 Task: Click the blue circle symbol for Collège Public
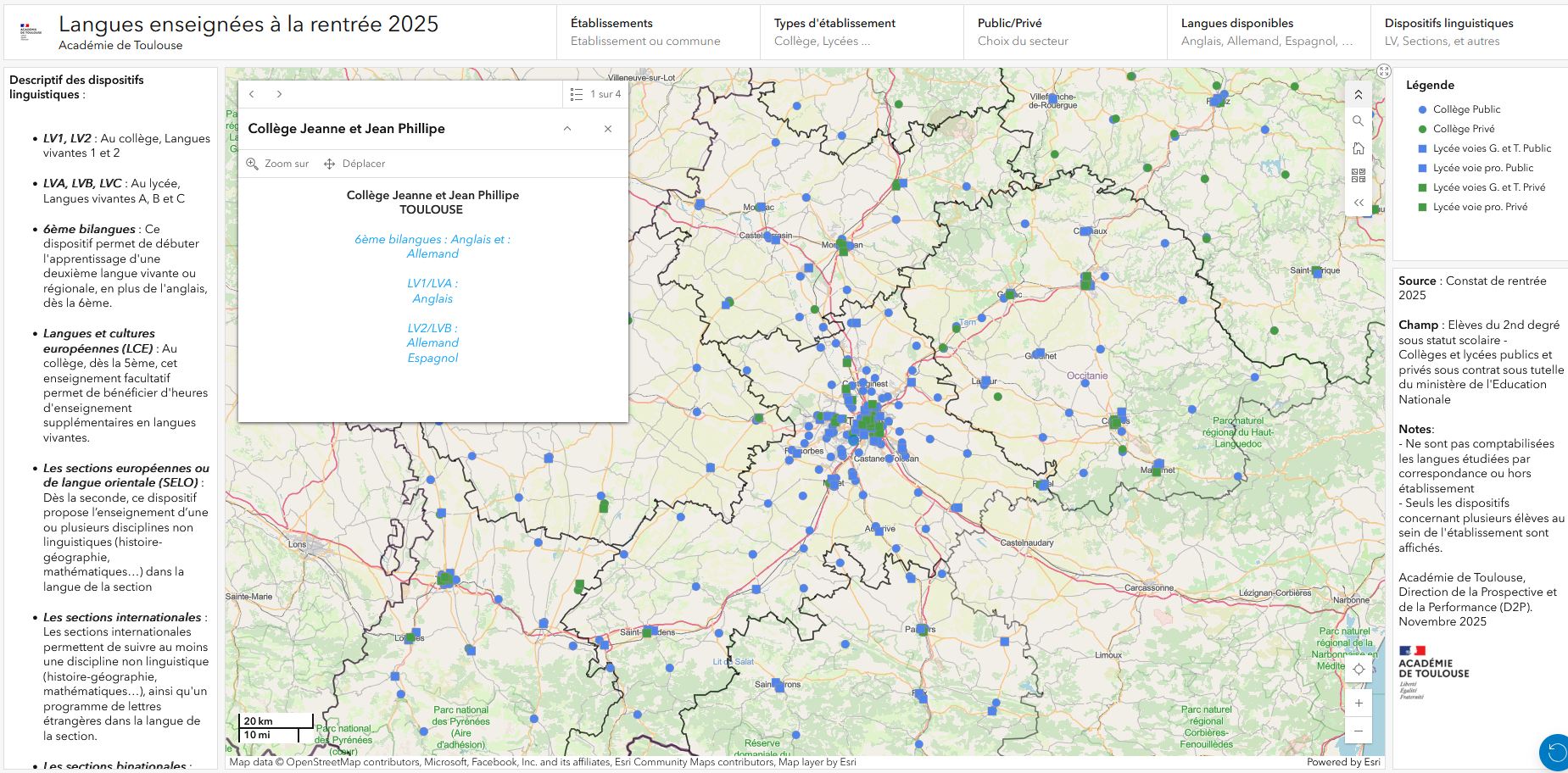pyautogui.click(x=1422, y=109)
